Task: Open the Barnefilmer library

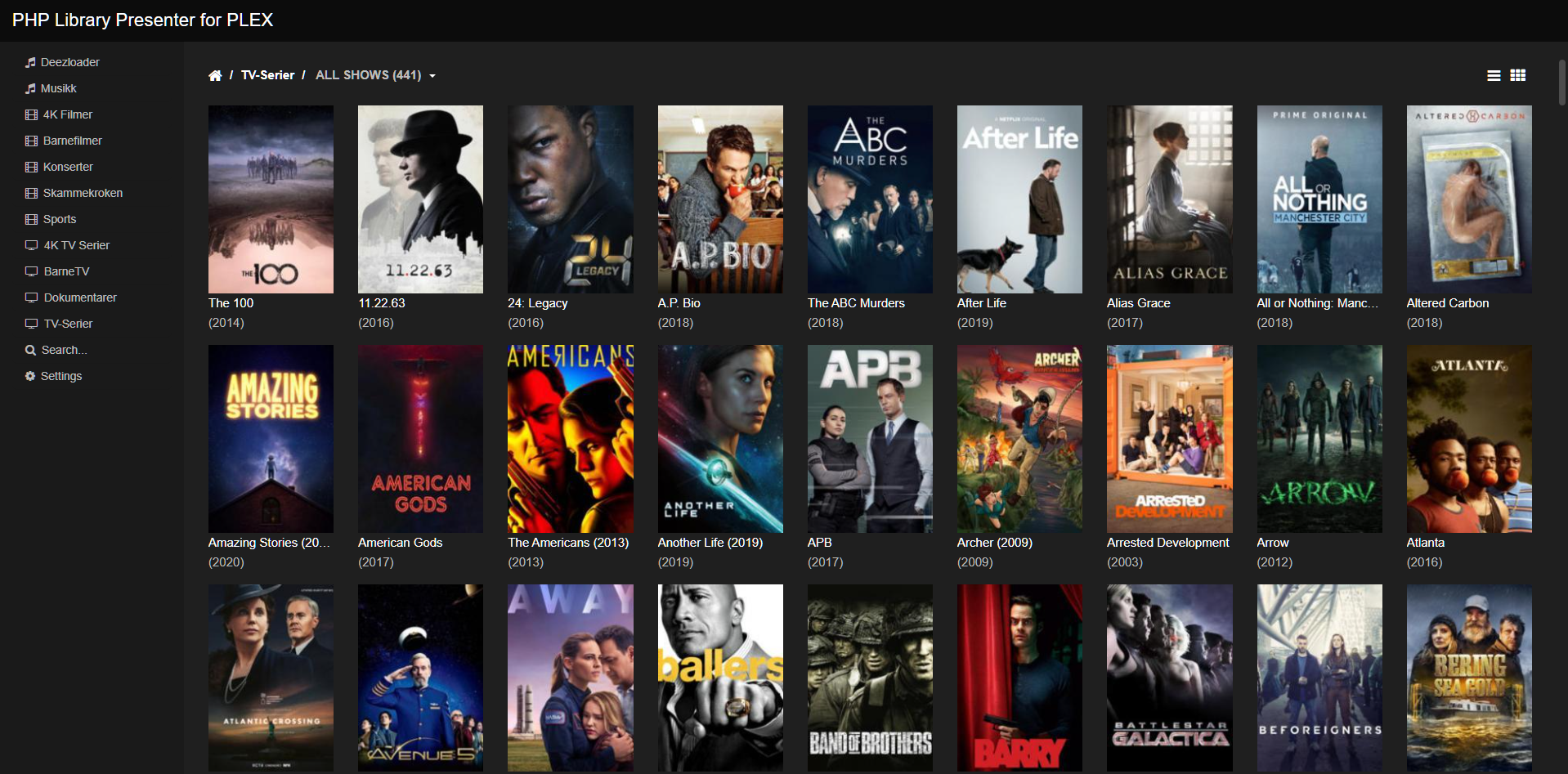Action: click(x=72, y=141)
